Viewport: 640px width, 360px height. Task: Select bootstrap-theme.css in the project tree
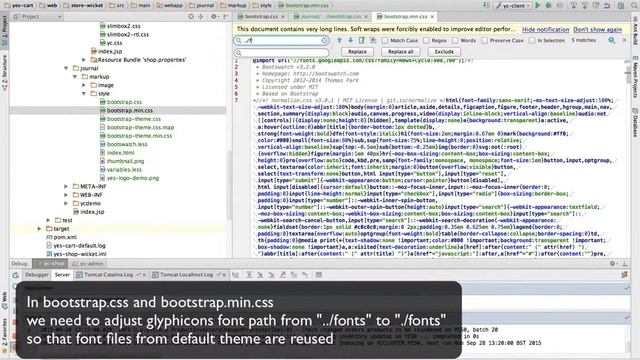click(x=133, y=119)
